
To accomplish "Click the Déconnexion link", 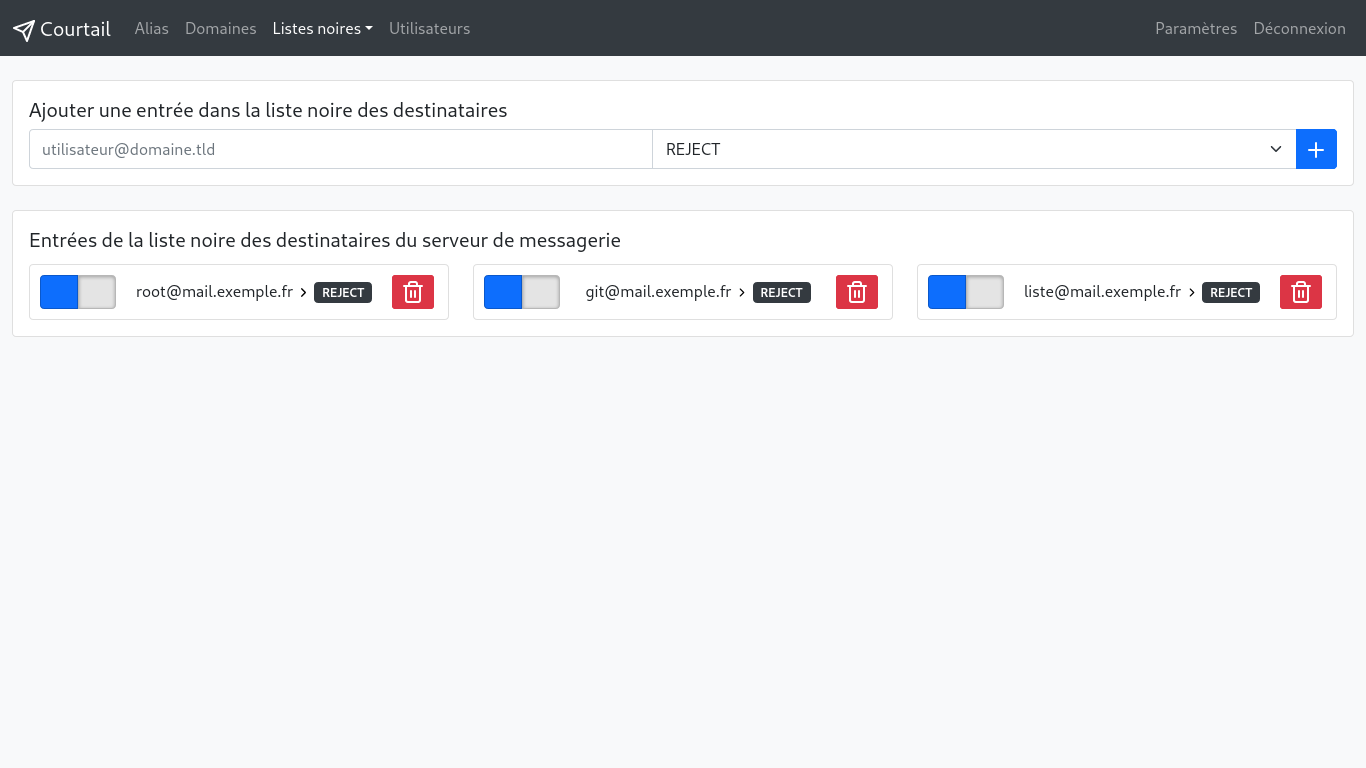I will pos(1300,29).
